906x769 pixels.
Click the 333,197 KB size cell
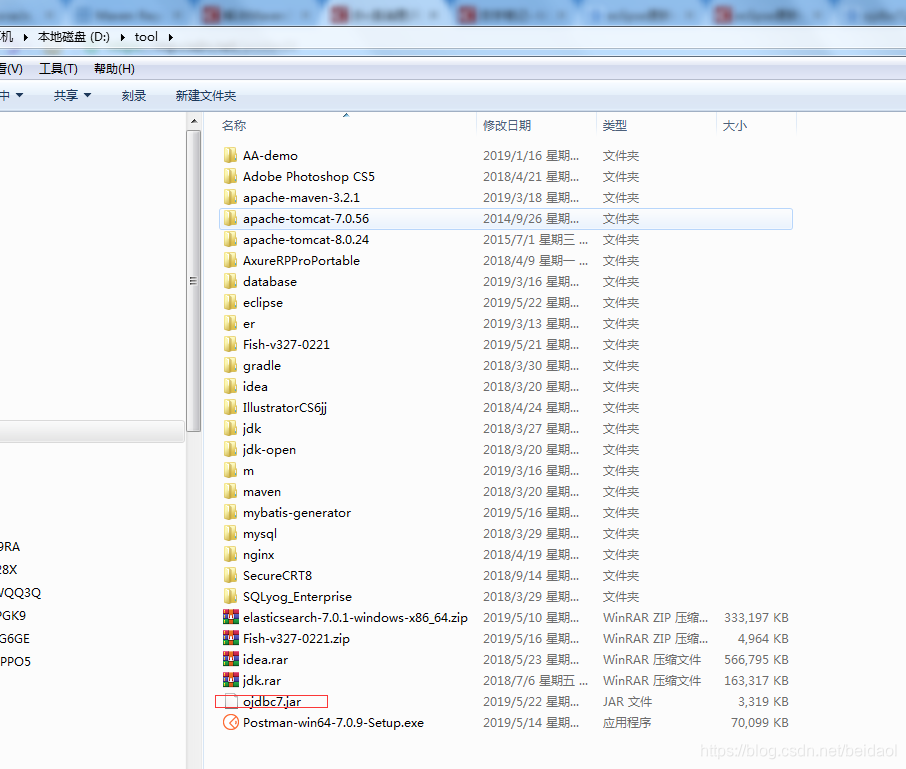[756, 618]
